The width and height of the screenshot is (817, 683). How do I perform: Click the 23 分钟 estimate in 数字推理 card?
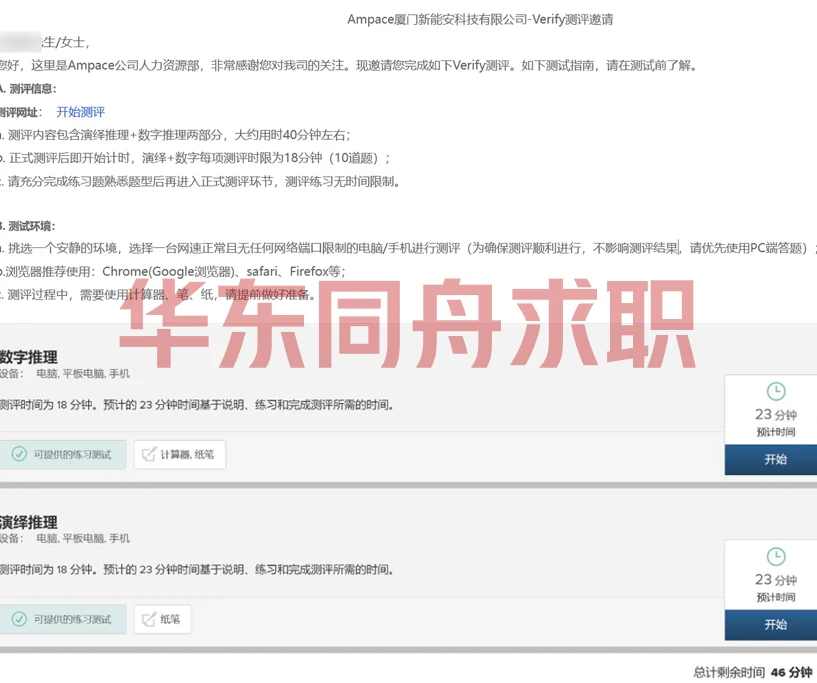point(776,415)
